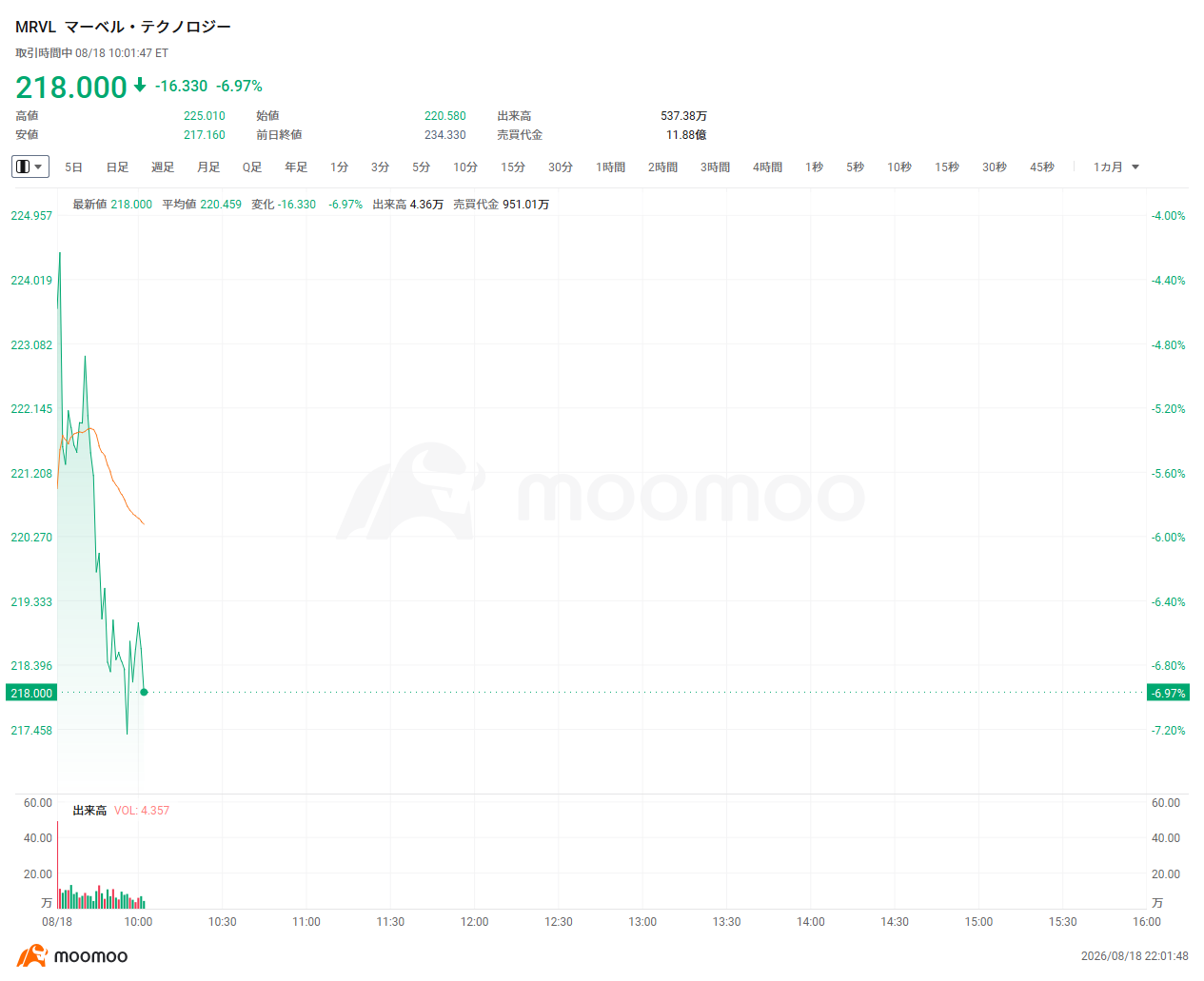Image resolution: width=1204 pixels, height=981 pixels.
Task: Click the tall opening volume bar
Action: 58,865
